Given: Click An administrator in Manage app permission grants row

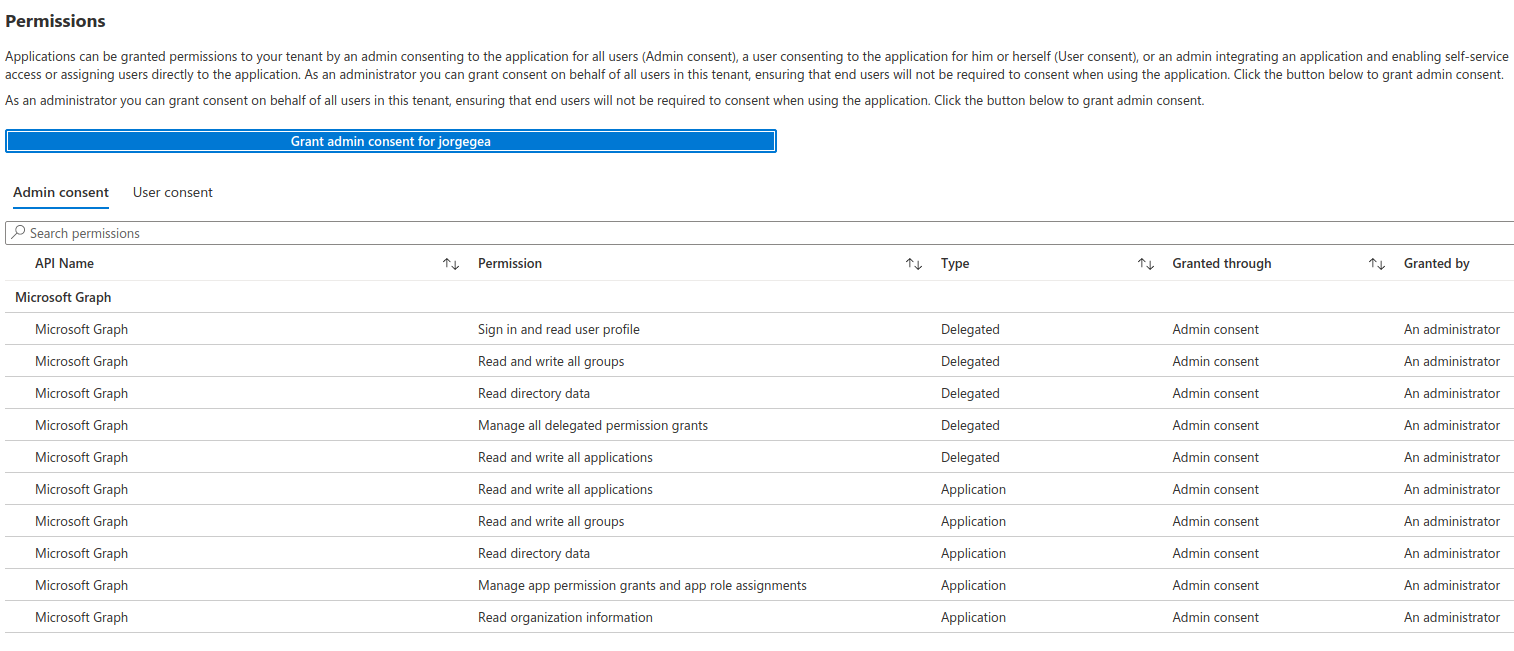Looking at the screenshot, I should [1452, 585].
